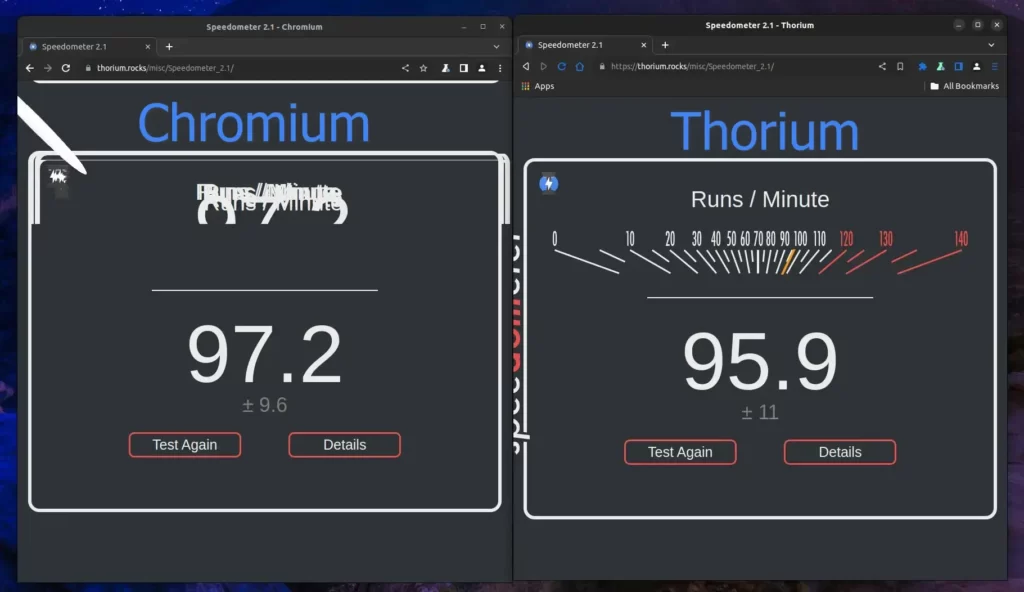The width and height of the screenshot is (1024, 592).
Task: Share this page from Chromium's toolbar
Action: [x=406, y=68]
